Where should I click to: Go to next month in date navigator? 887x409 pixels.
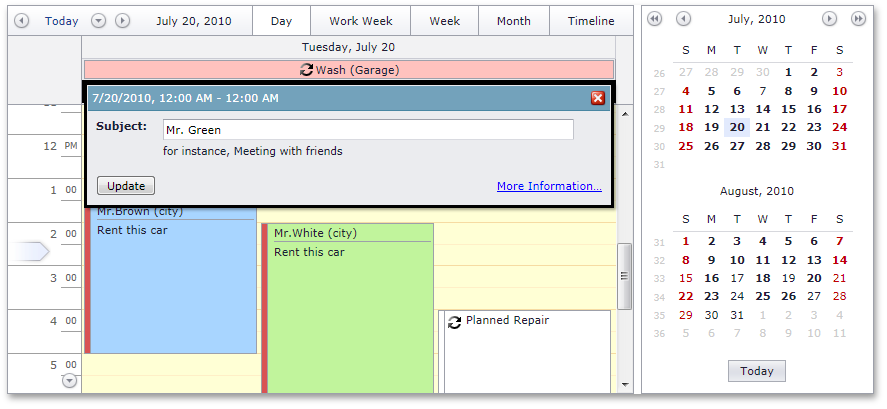tap(829, 19)
